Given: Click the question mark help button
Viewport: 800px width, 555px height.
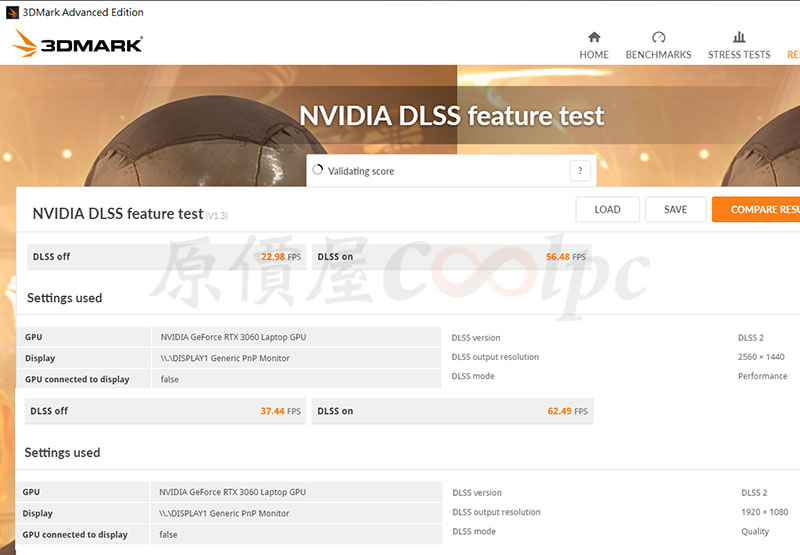Looking at the screenshot, I should pos(580,171).
